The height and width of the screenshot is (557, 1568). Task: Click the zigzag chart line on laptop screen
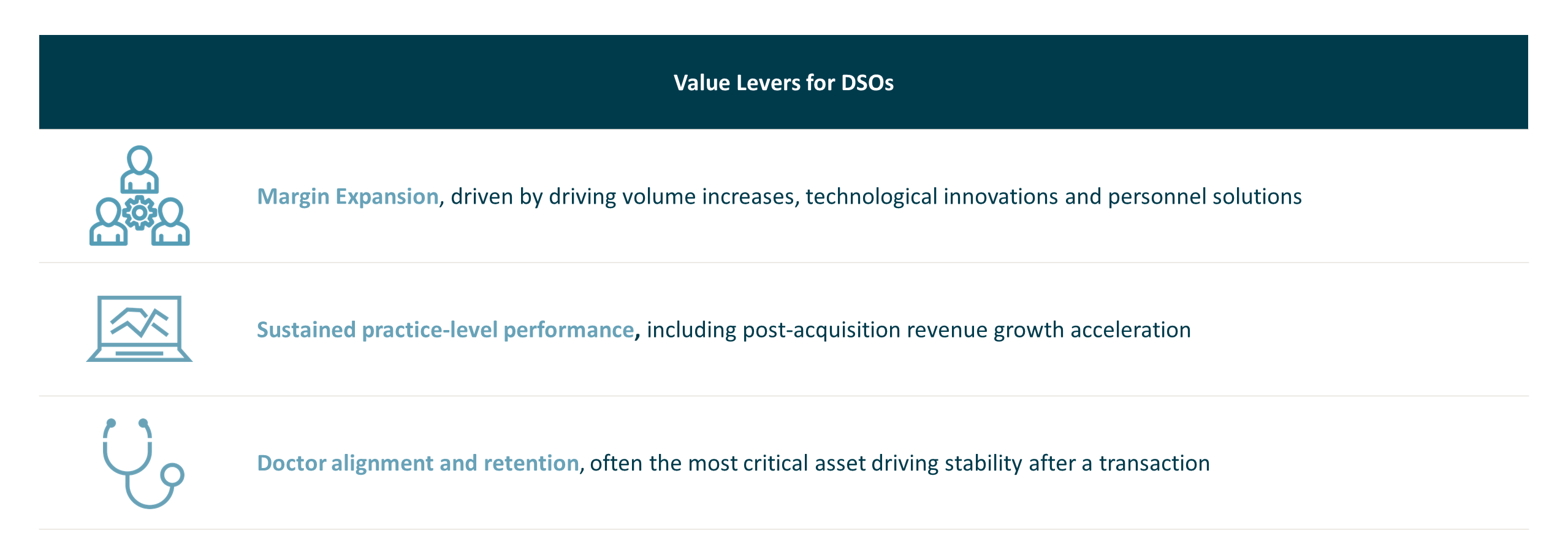140,321
